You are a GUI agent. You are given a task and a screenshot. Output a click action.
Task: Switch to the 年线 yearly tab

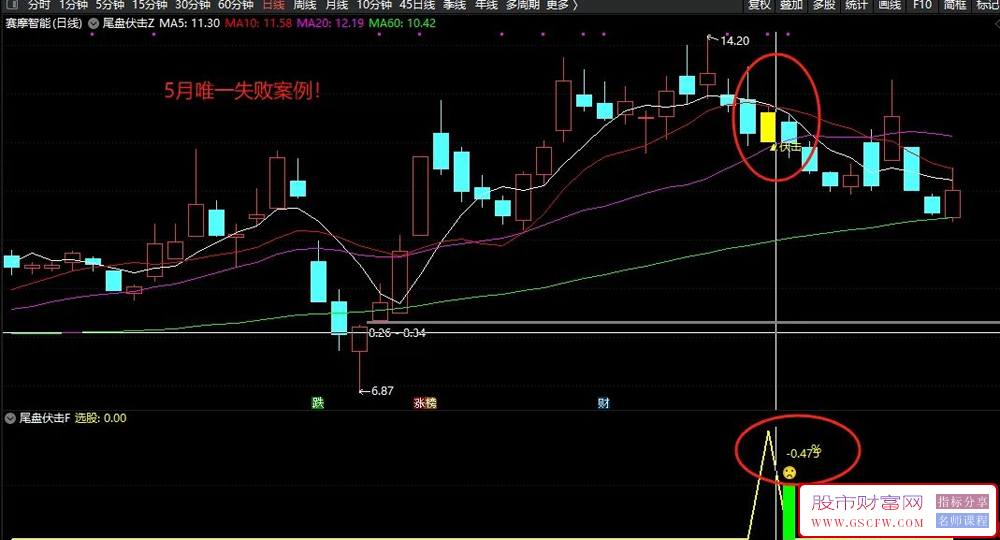pos(486,4)
